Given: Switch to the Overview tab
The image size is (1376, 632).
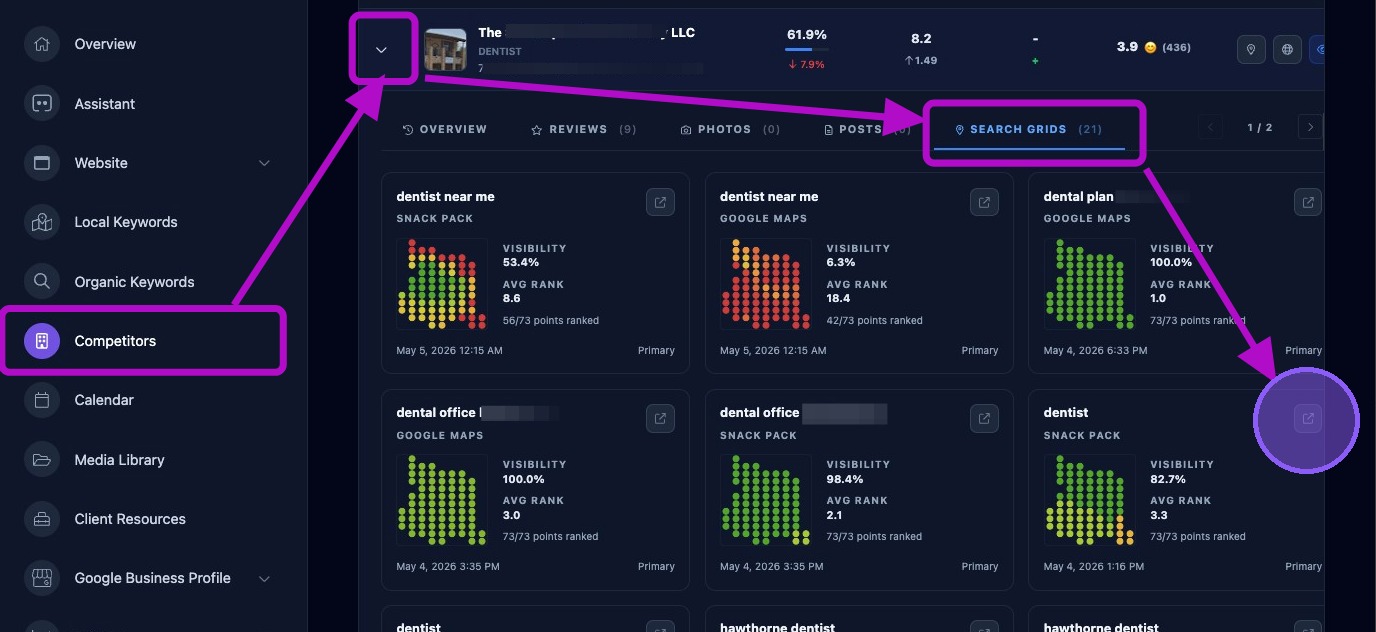Looking at the screenshot, I should [x=444, y=130].
